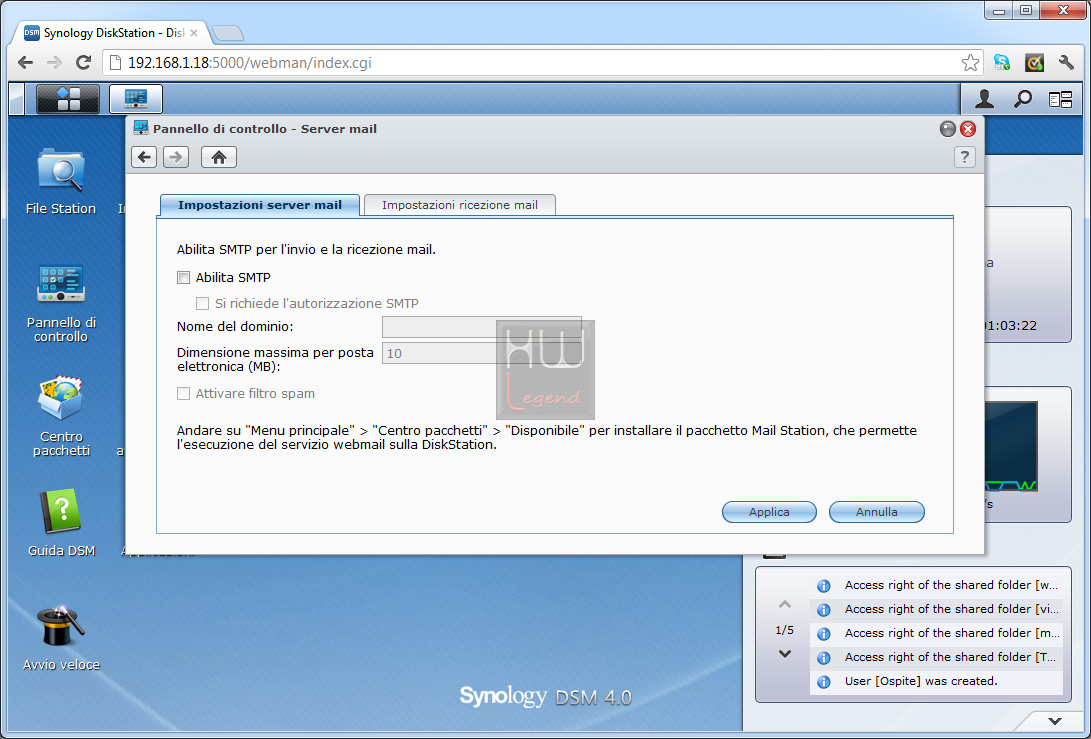Collapse the widget panel with the bottom chevron
This screenshot has width=1091, height=739.
pos(1055,721)
